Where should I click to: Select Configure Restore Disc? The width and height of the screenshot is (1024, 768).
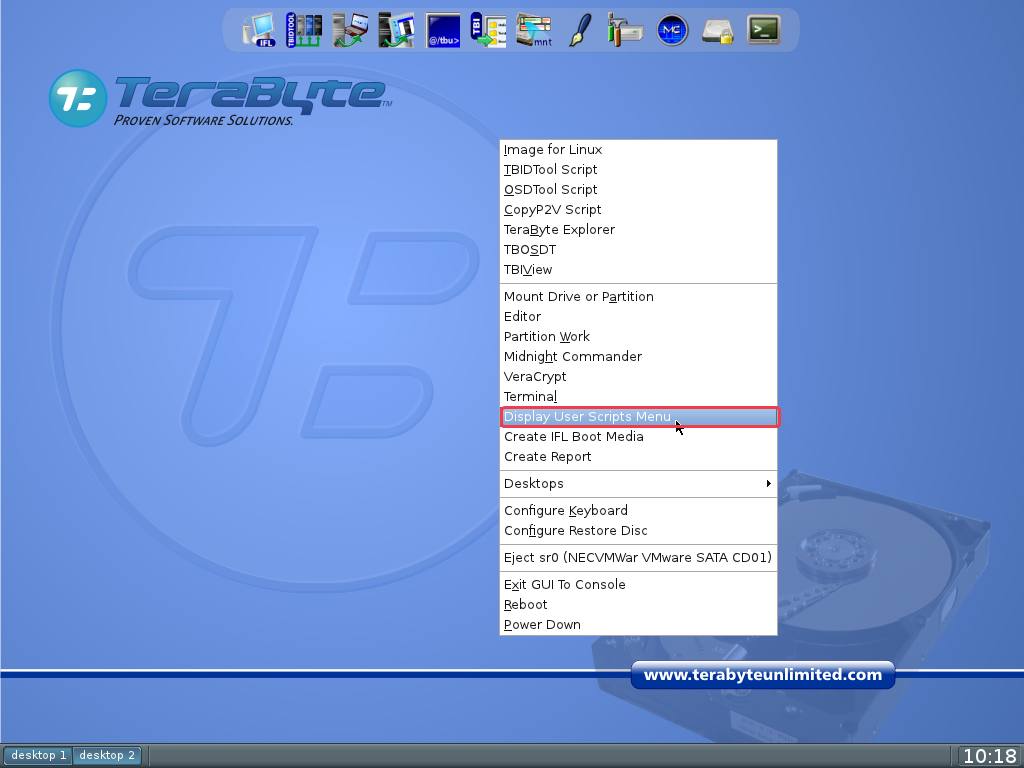tap(638, 531)
